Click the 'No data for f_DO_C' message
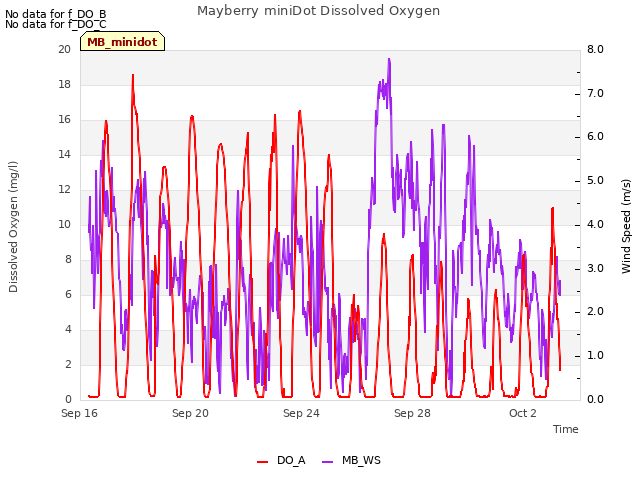Image resolution: width=640 pixels, height=480 pixels. [56, 24]
